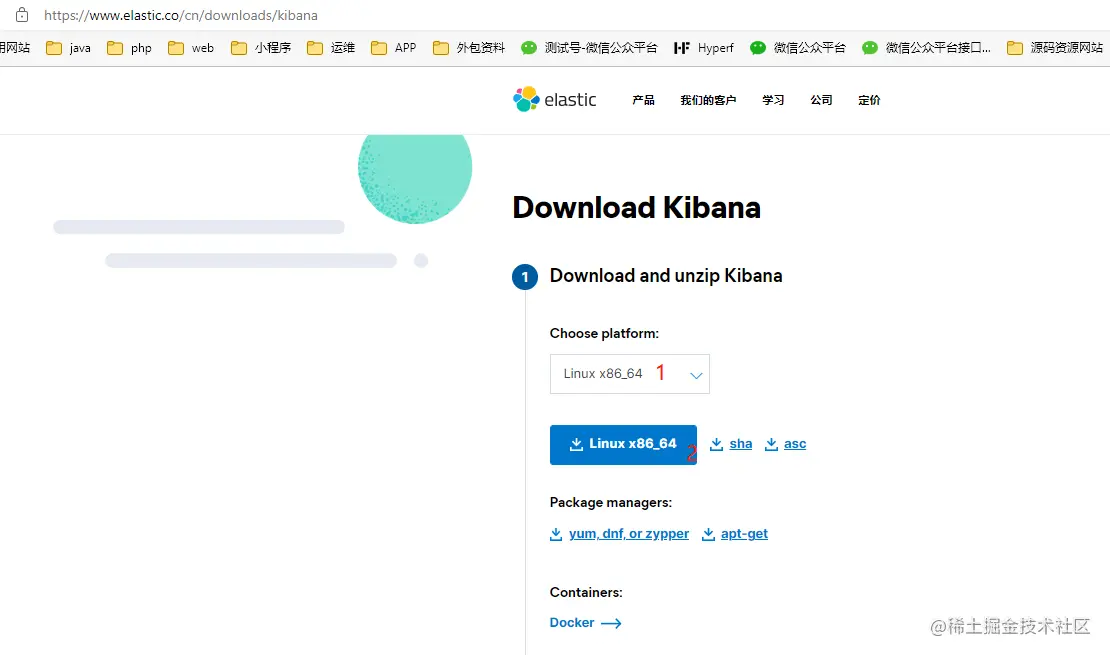
Task: Download the asc signature file
Action: coord(786,444)
